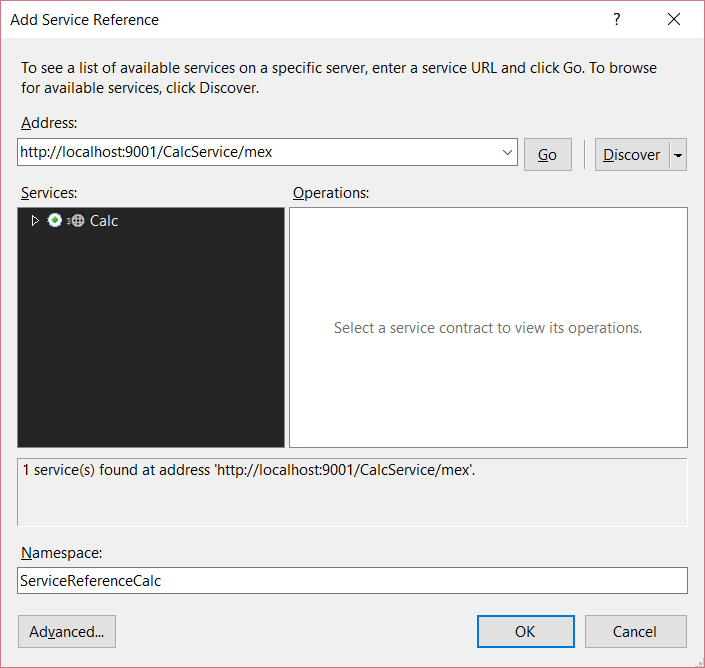Click the Address label
The image size is (705, 668).
click(x=49, y=123)
